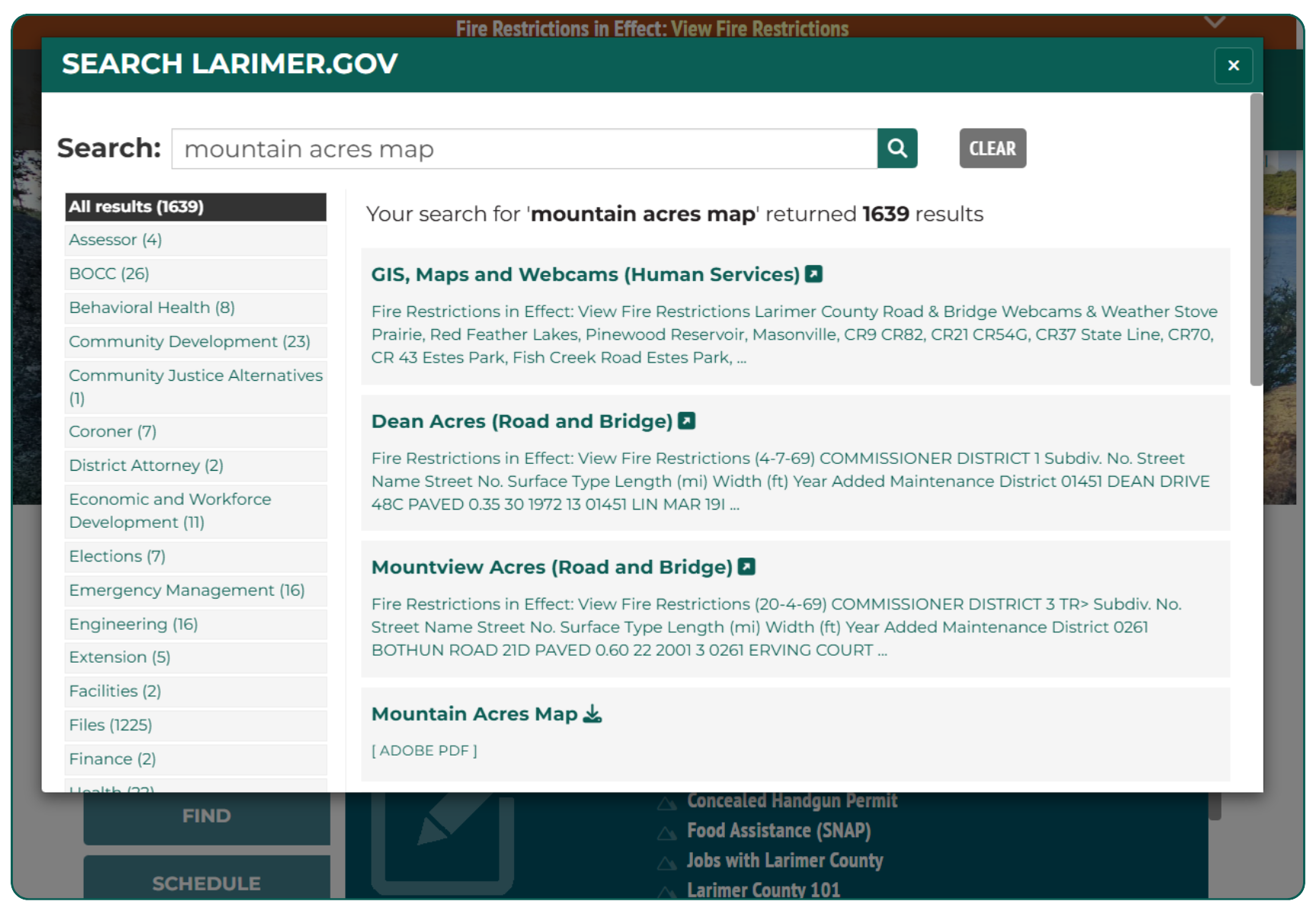This screenshot has height=914, width=1316.
Task: Click the magnifier search submit icon
Action: [897, 149]
